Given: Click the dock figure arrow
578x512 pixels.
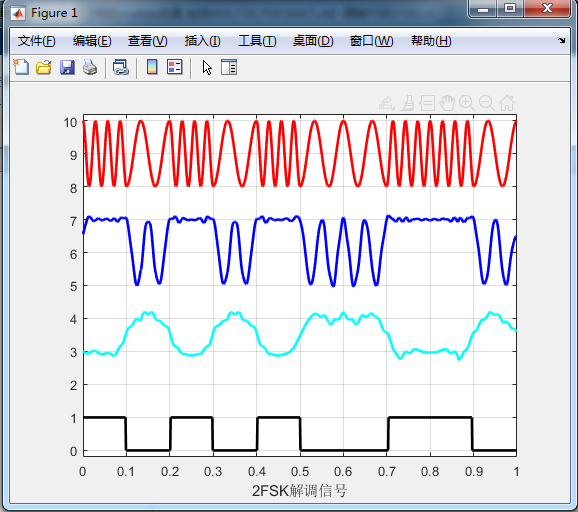Looking at the screenshot, I should 561,41.
